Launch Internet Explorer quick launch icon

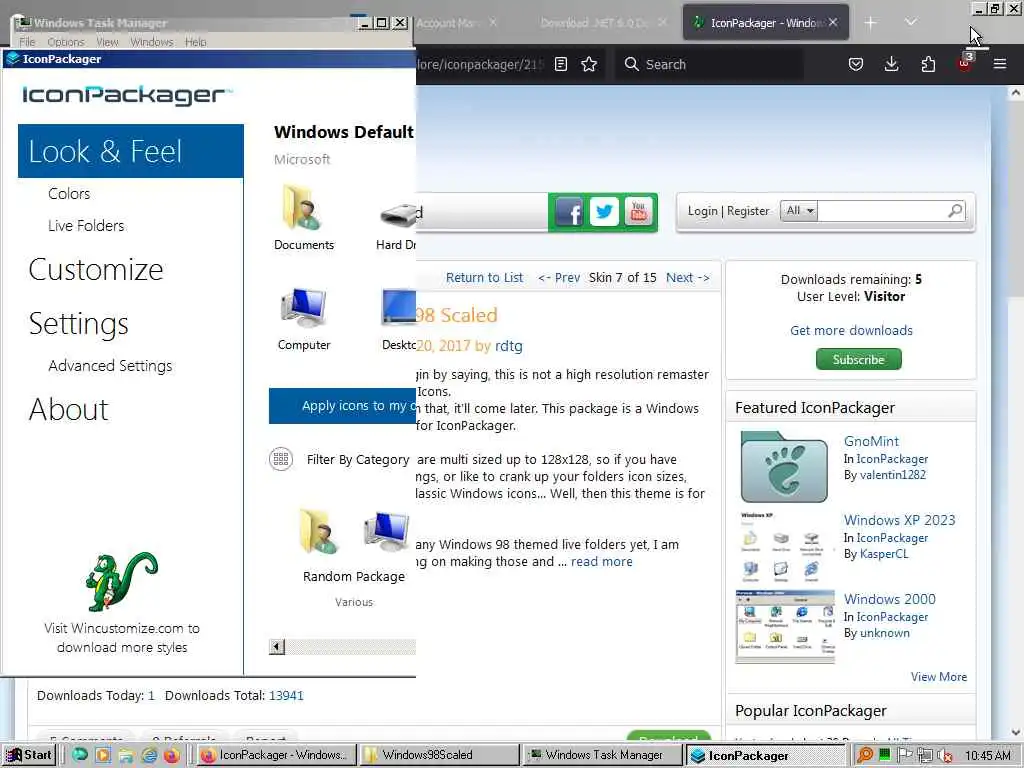coord(150,755)
